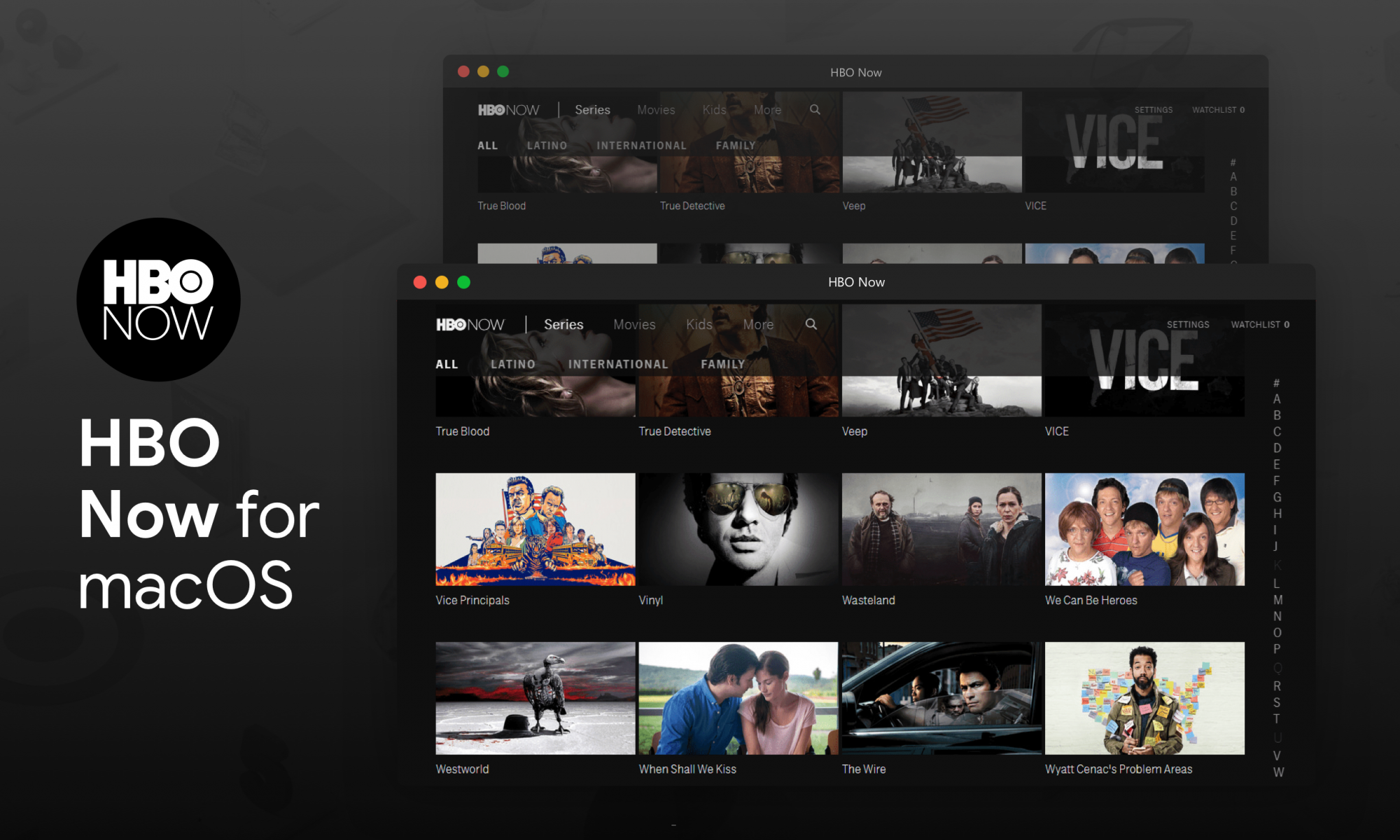1400x840 pixels.
Task: Click Wyatt Cenac's Problem Areas title
Action: 1119,769
